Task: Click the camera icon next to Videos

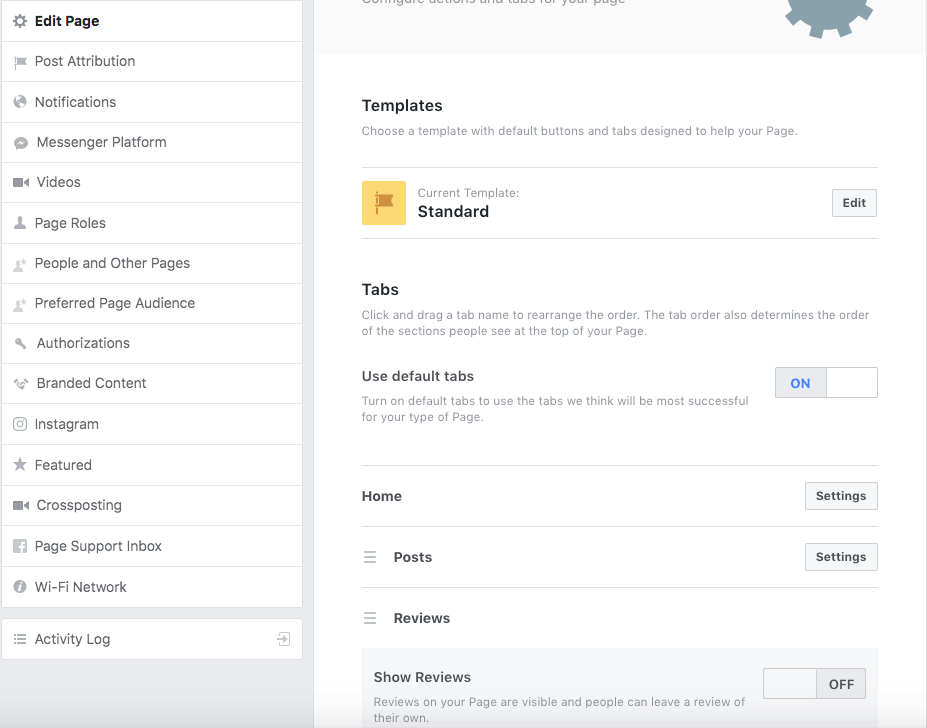Action: coord(21,182)
